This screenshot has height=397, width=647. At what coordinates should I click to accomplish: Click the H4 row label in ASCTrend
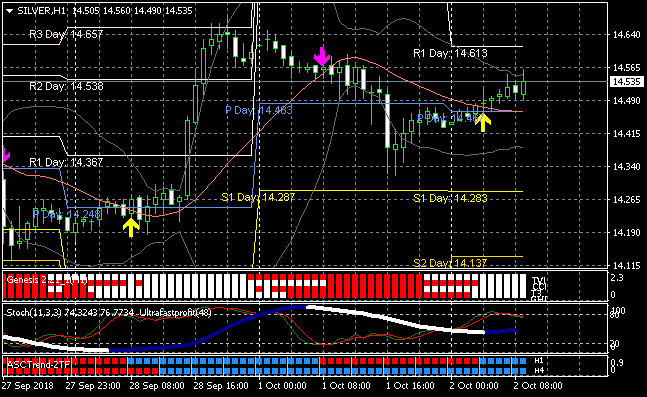coord(539,370)
